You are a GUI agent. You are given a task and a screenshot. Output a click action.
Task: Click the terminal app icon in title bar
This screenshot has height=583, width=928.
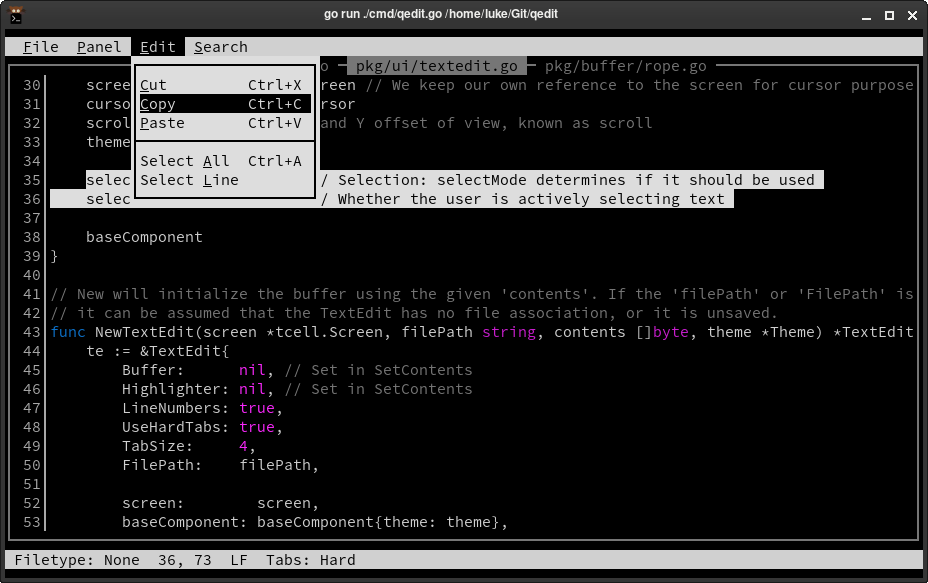[16, 15]
